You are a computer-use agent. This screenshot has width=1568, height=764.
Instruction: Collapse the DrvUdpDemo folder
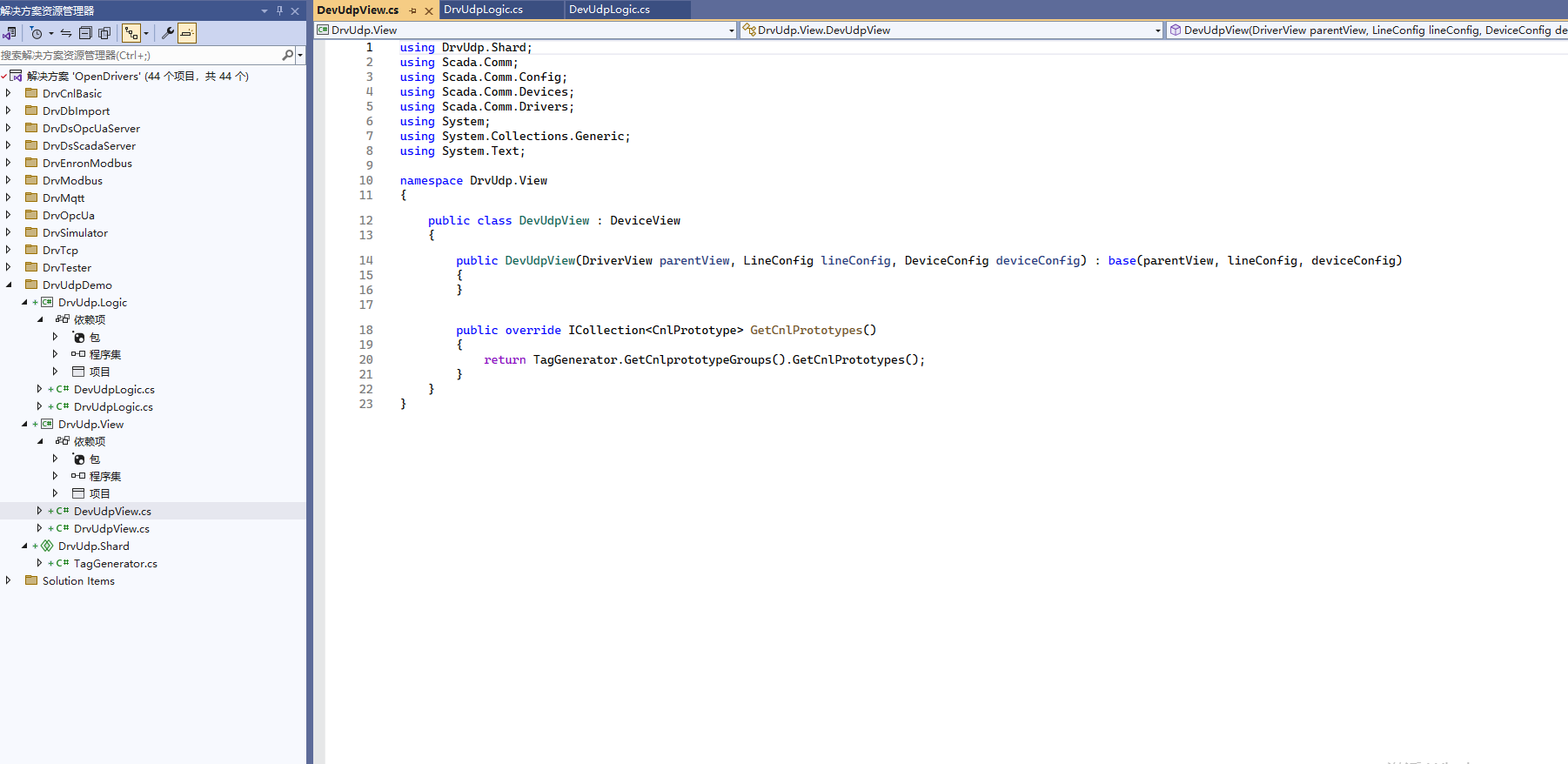tap(9, 285)
